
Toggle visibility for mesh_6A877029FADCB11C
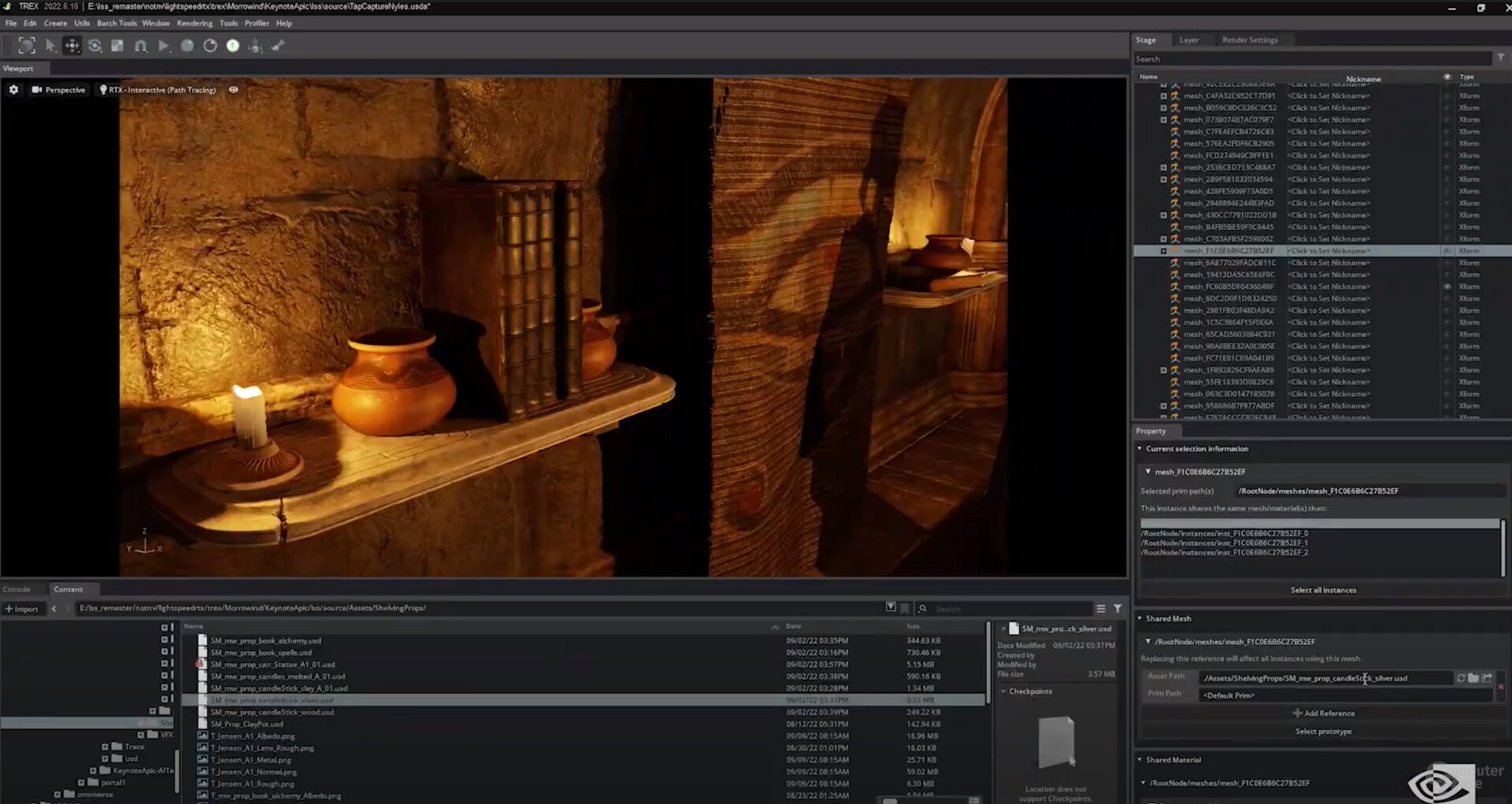point(1447,263)
